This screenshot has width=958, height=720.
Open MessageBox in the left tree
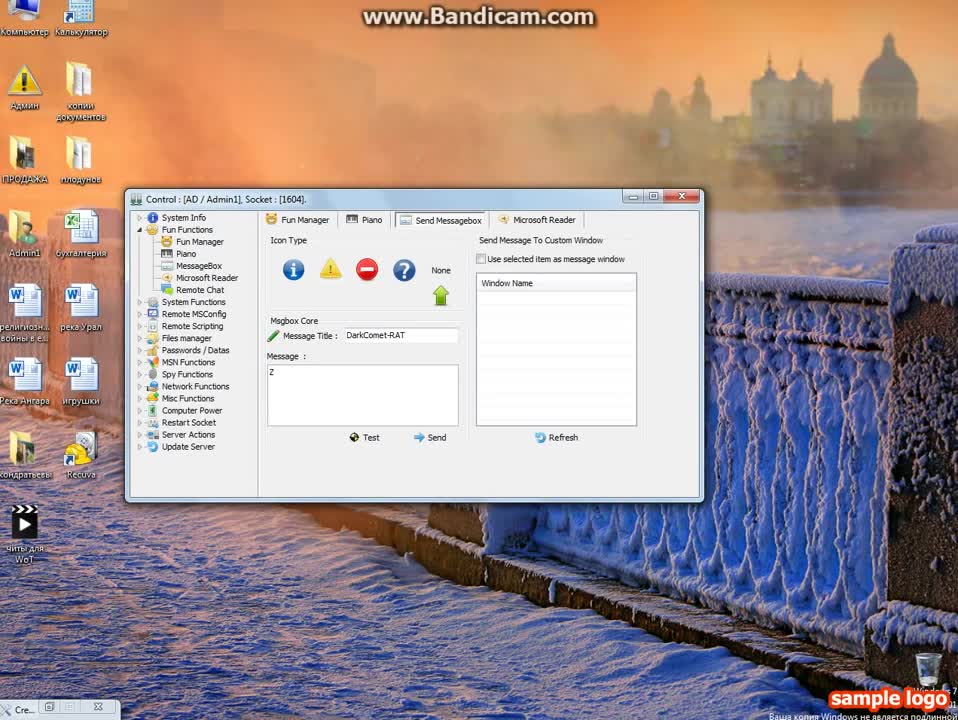pyautogui.click(x=199, y=266)
